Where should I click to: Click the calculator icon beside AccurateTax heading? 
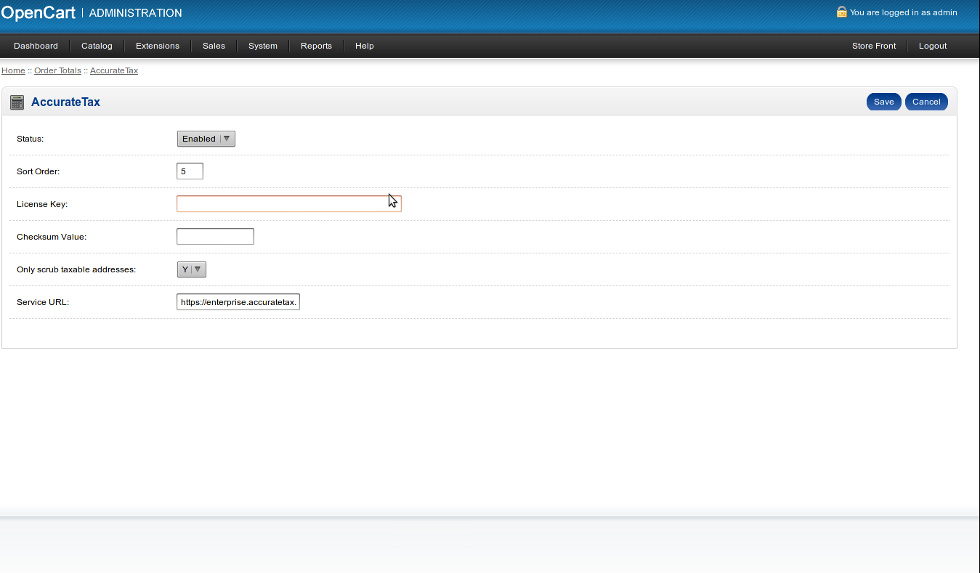click(x=17, y=102)
